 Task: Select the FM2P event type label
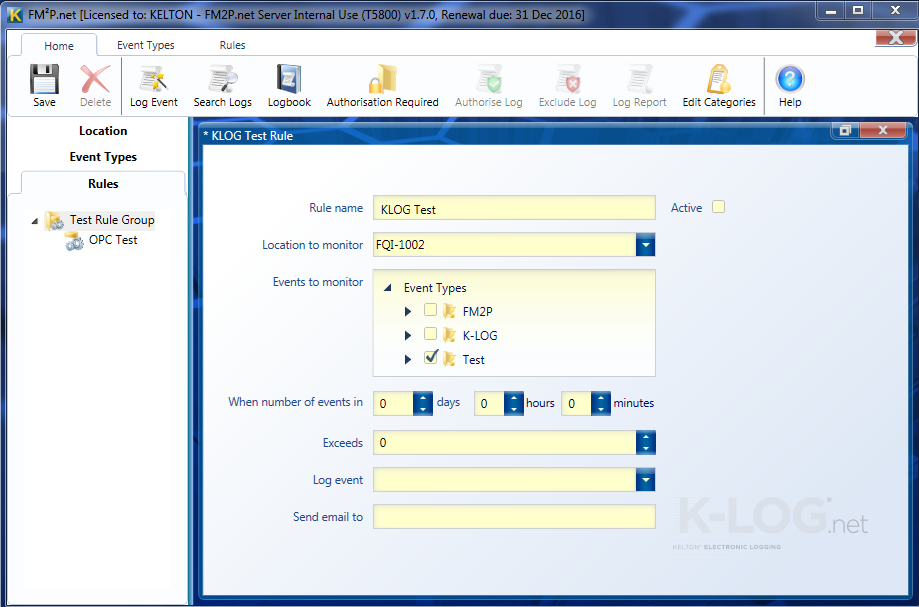click(x=478, y=312)
